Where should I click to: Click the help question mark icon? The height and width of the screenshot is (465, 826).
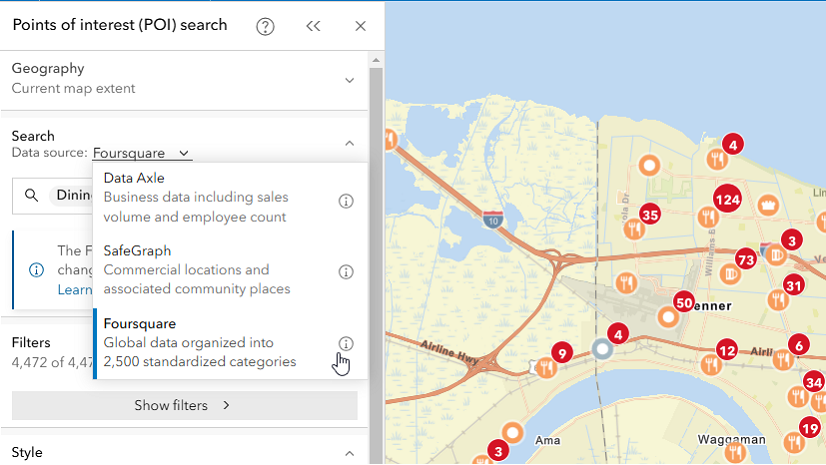[x=265, y=26]
